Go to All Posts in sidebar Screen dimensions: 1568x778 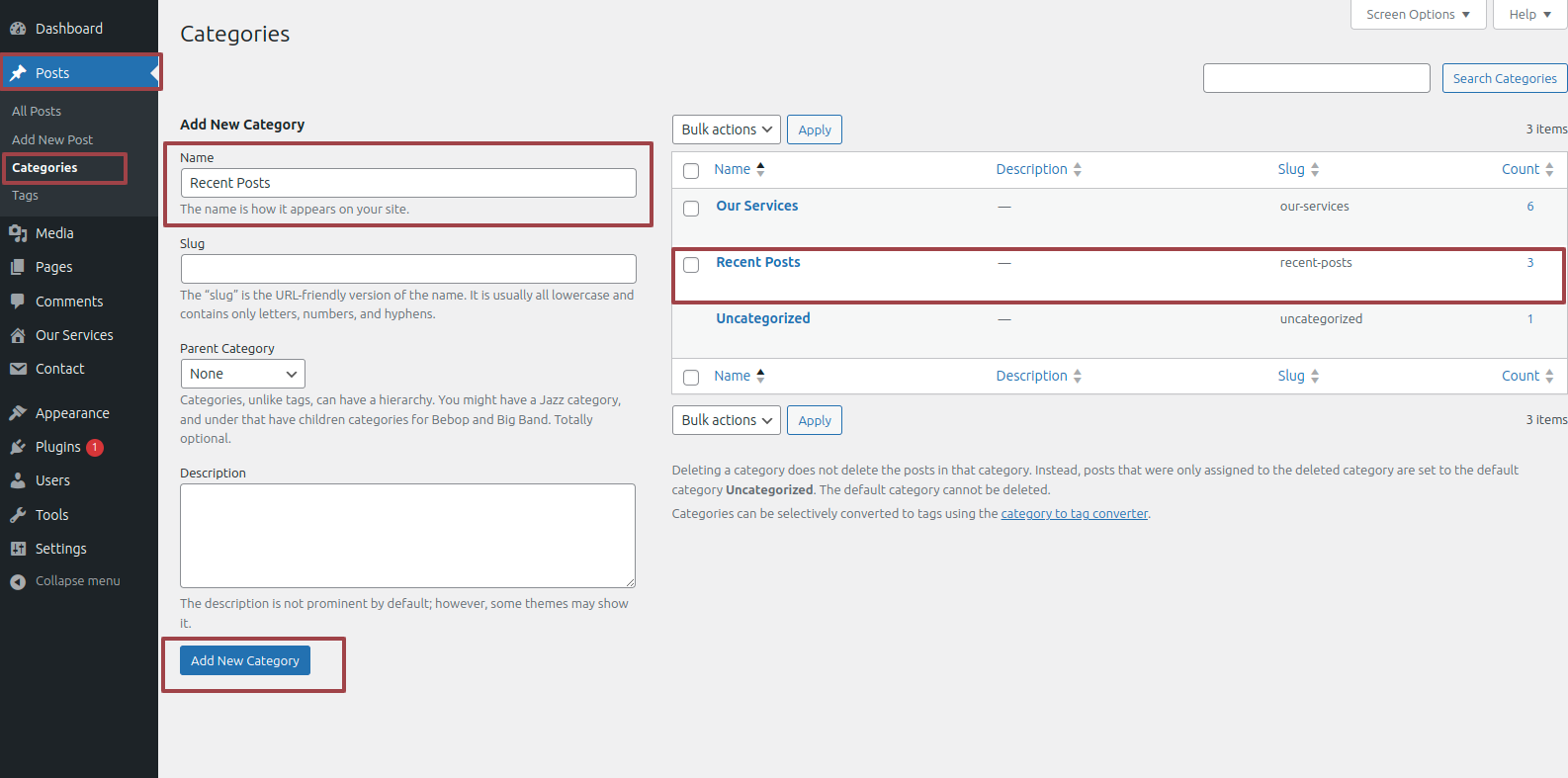tap(37, 112)
